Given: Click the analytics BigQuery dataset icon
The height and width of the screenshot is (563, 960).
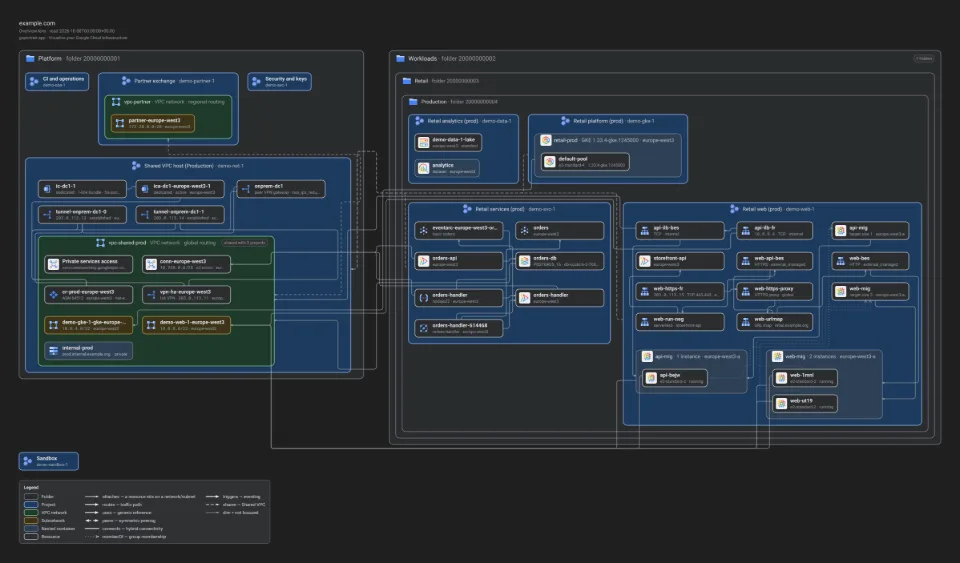Looking at the screenshot, I should tap(424, 168).
